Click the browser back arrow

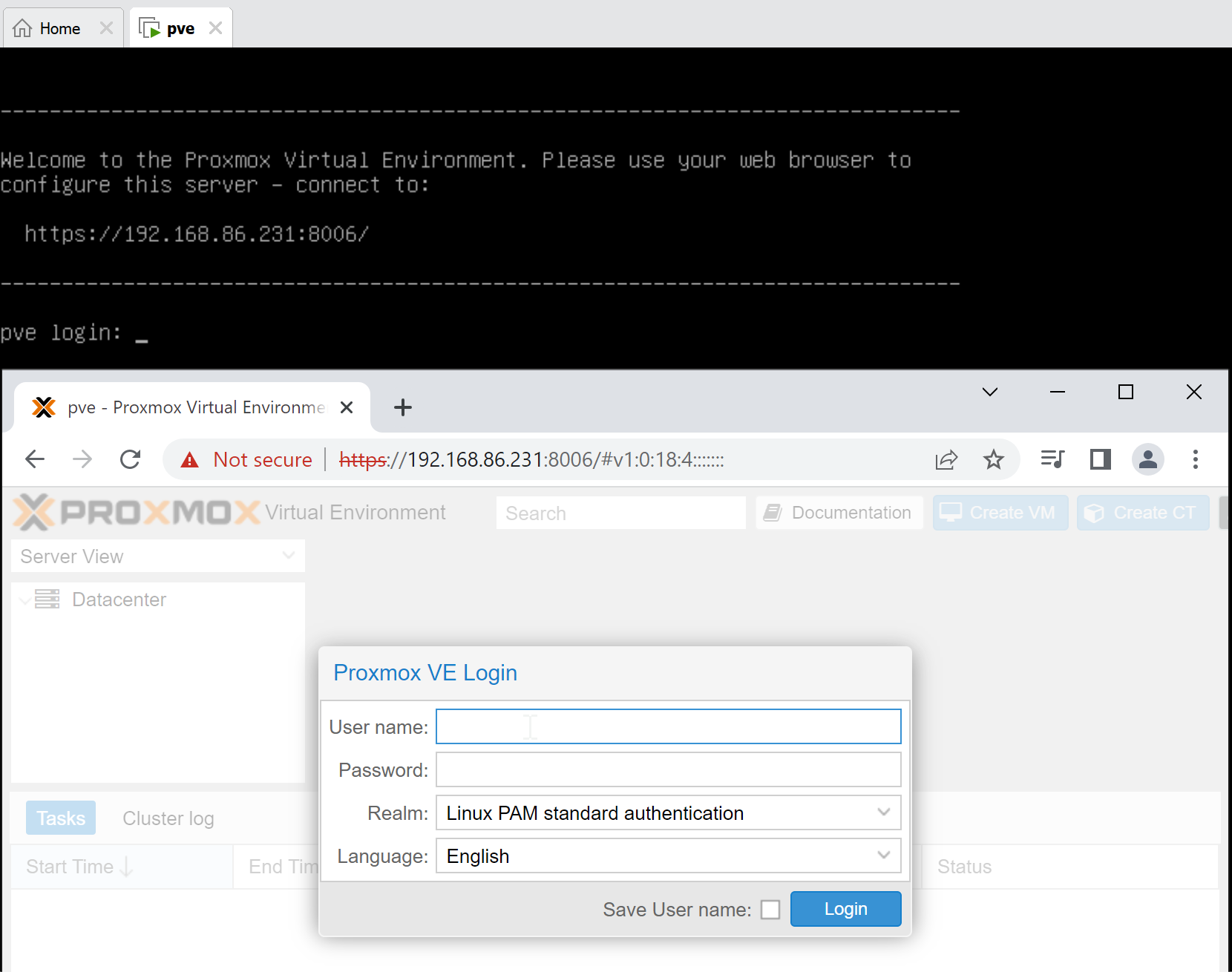click(35, 460)
